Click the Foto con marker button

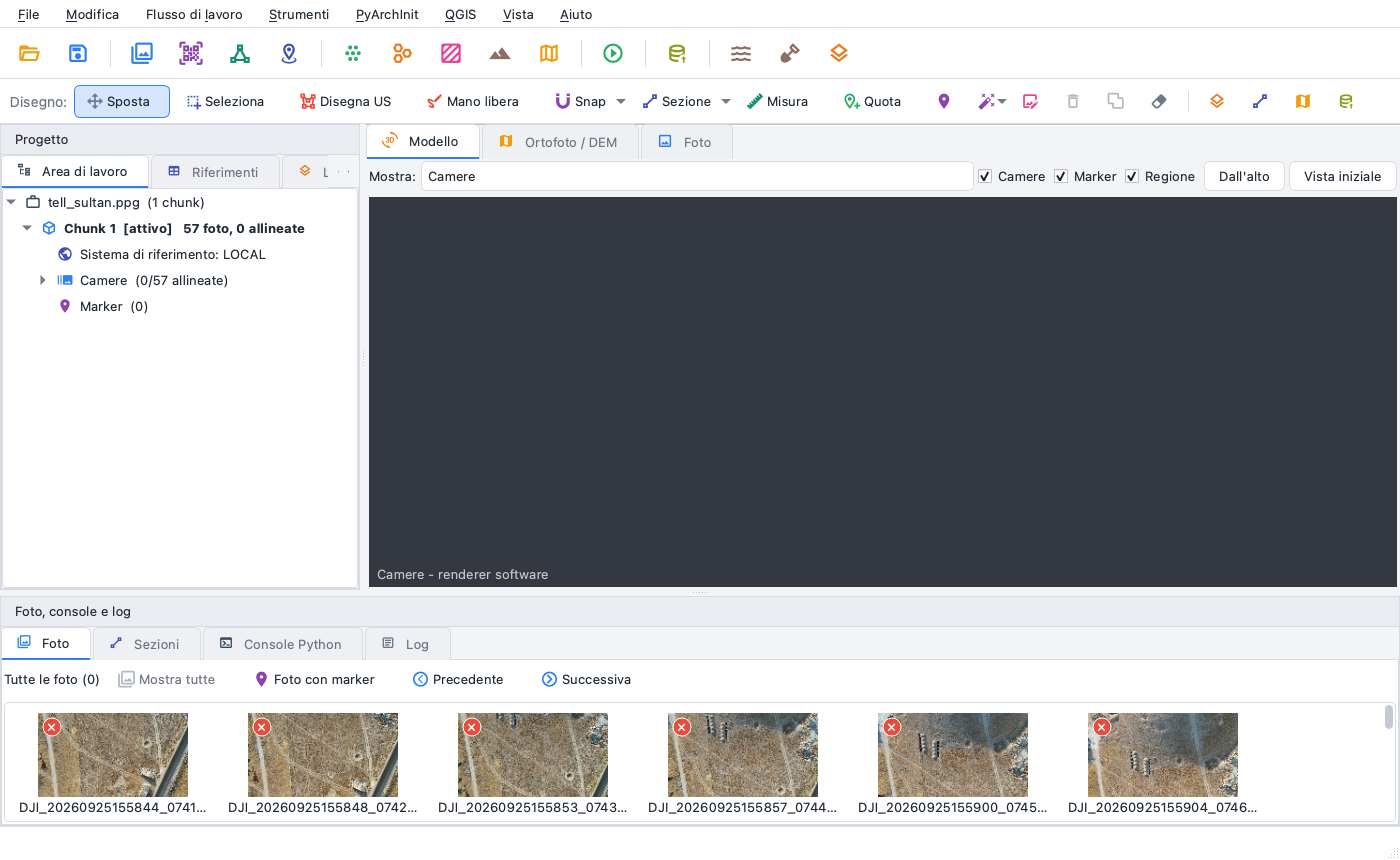(315, 679)
